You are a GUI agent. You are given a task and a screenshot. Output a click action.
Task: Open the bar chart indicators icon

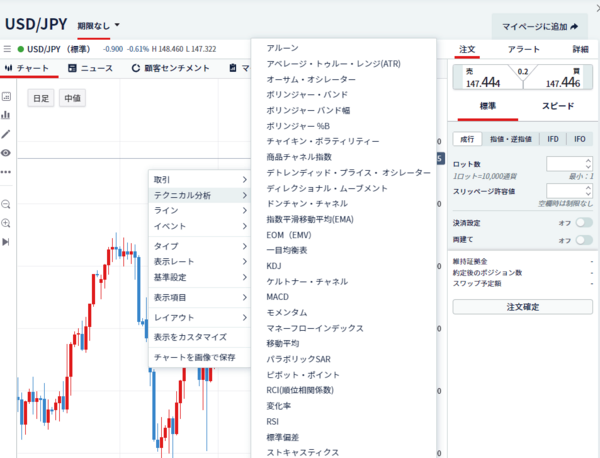7,115
